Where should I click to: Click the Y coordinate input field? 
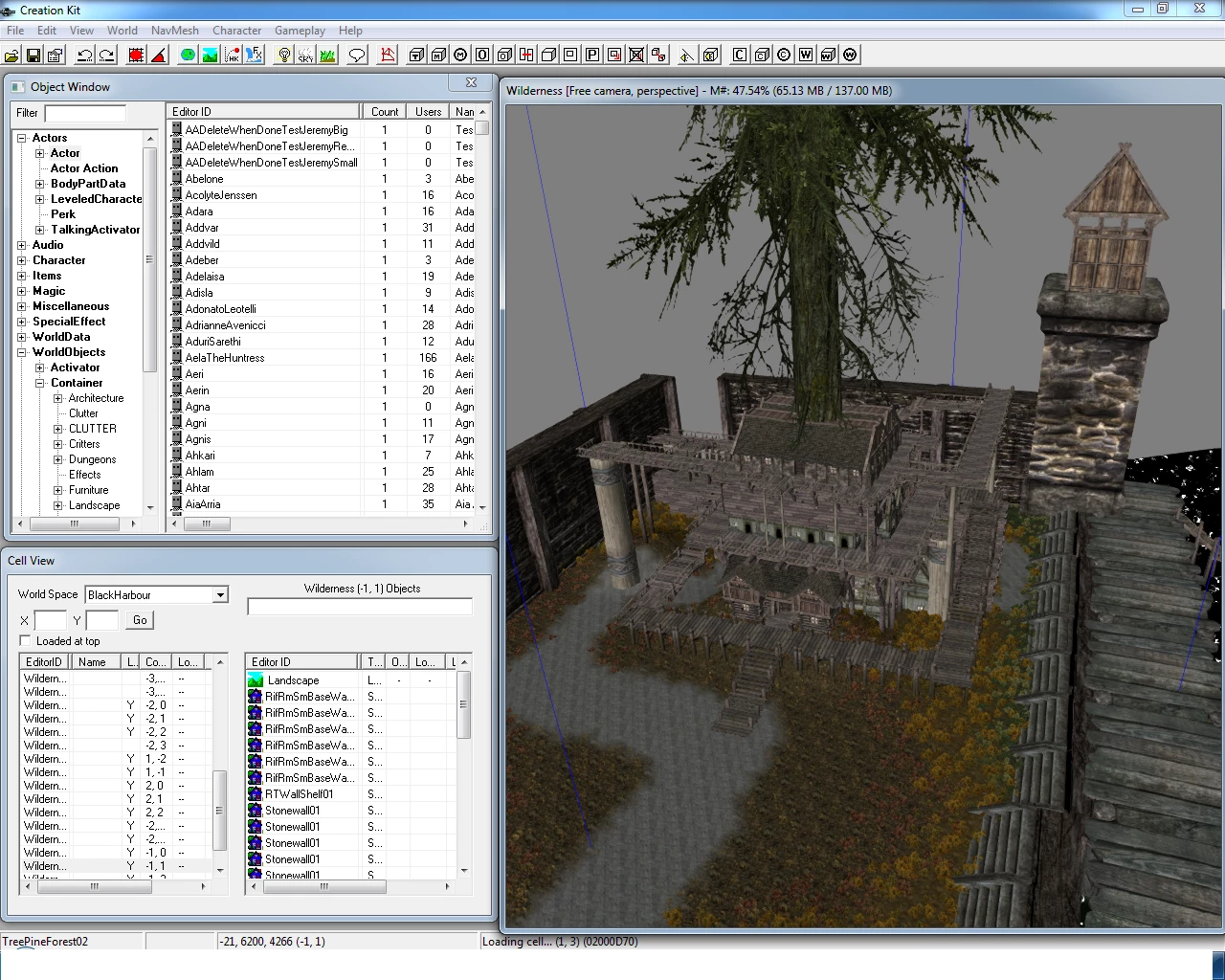[101, 620]
